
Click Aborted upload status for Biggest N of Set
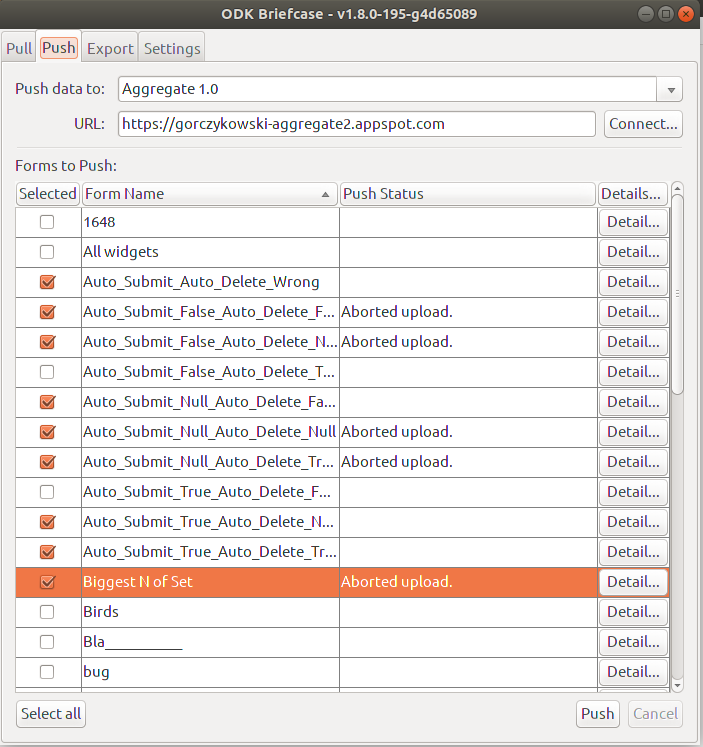click(x=396, y=582)
